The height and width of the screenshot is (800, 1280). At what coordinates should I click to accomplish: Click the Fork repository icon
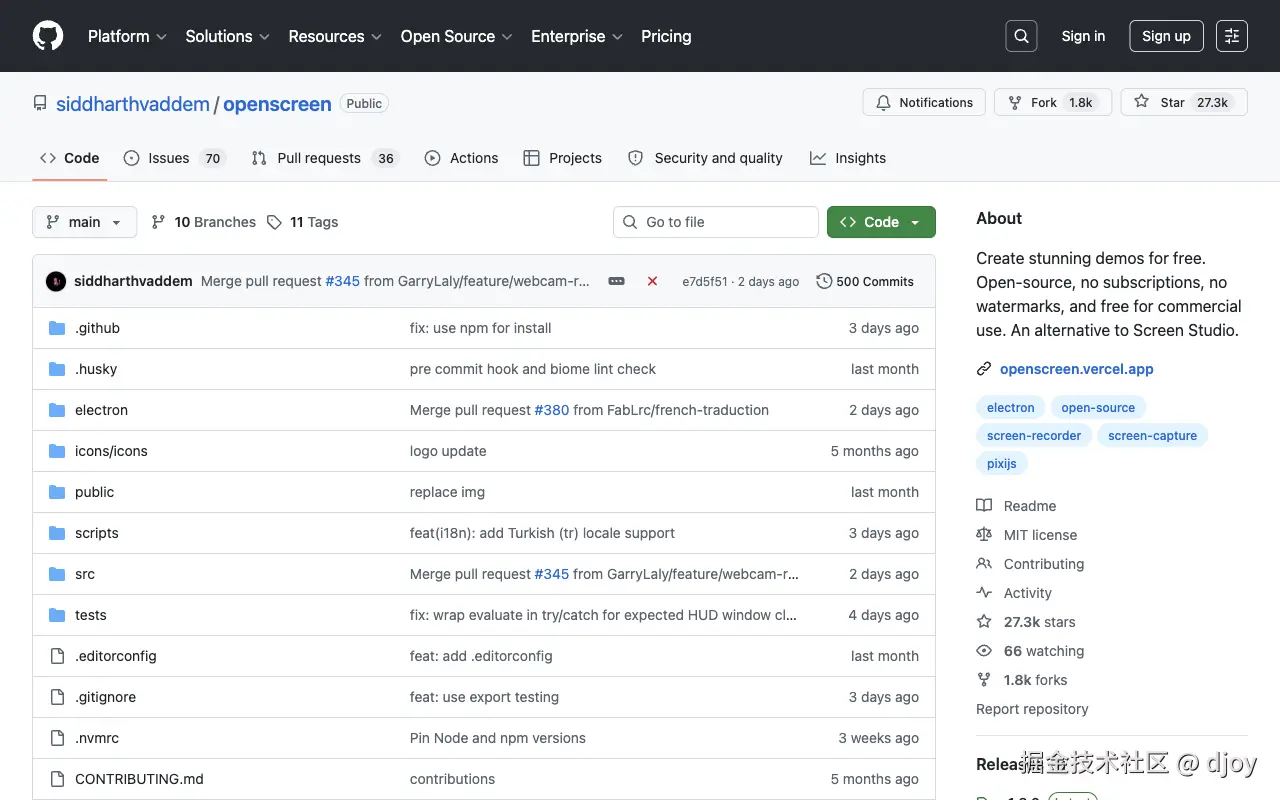(1015, 102)
